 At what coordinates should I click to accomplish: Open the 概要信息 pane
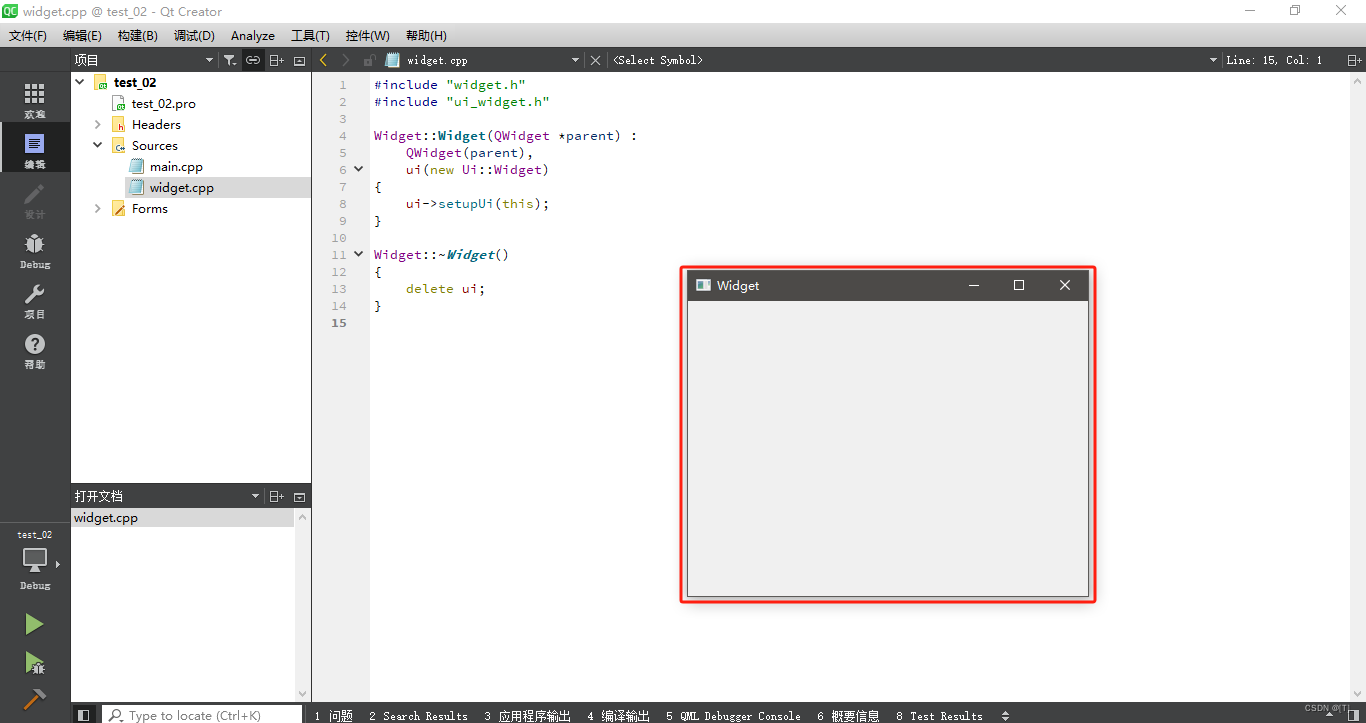point(848,715)
